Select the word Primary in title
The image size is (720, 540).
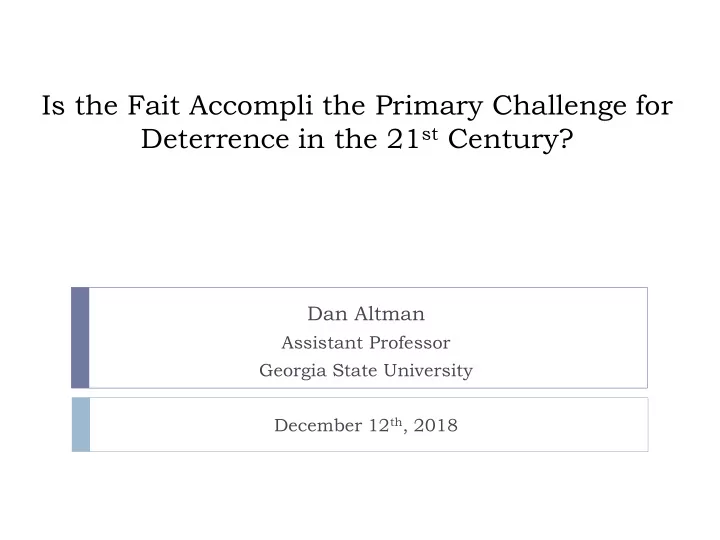click(x=429, y=107)
